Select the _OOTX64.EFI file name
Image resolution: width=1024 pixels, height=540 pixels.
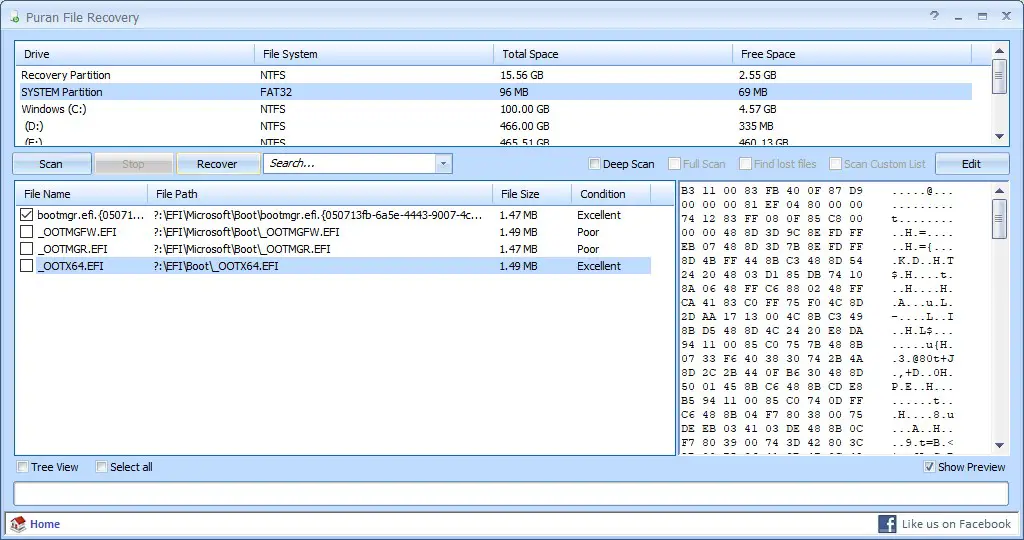(71, 266)
